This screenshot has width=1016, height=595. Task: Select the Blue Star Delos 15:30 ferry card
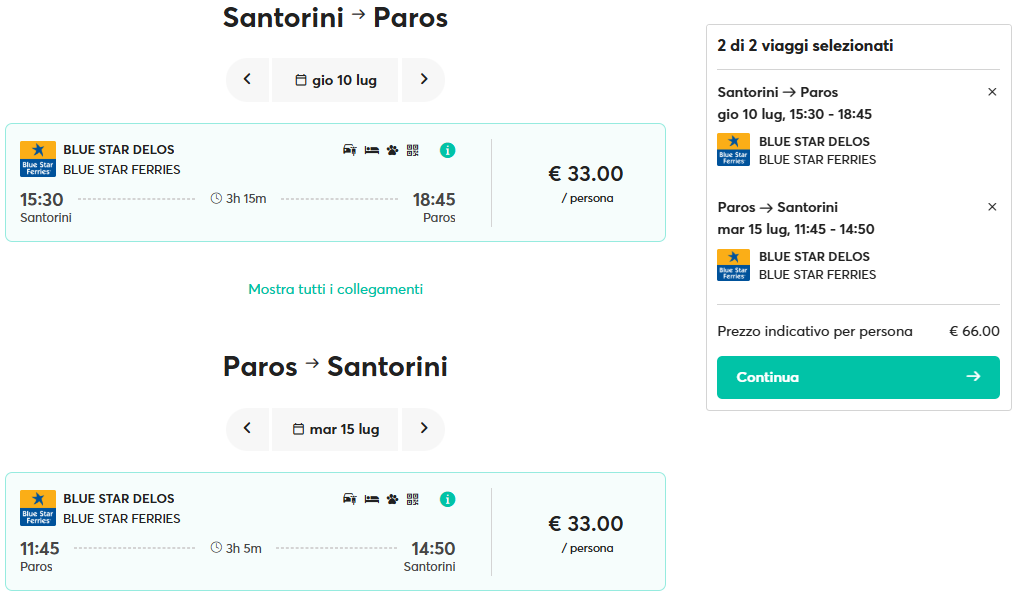(x=336, y=183)
